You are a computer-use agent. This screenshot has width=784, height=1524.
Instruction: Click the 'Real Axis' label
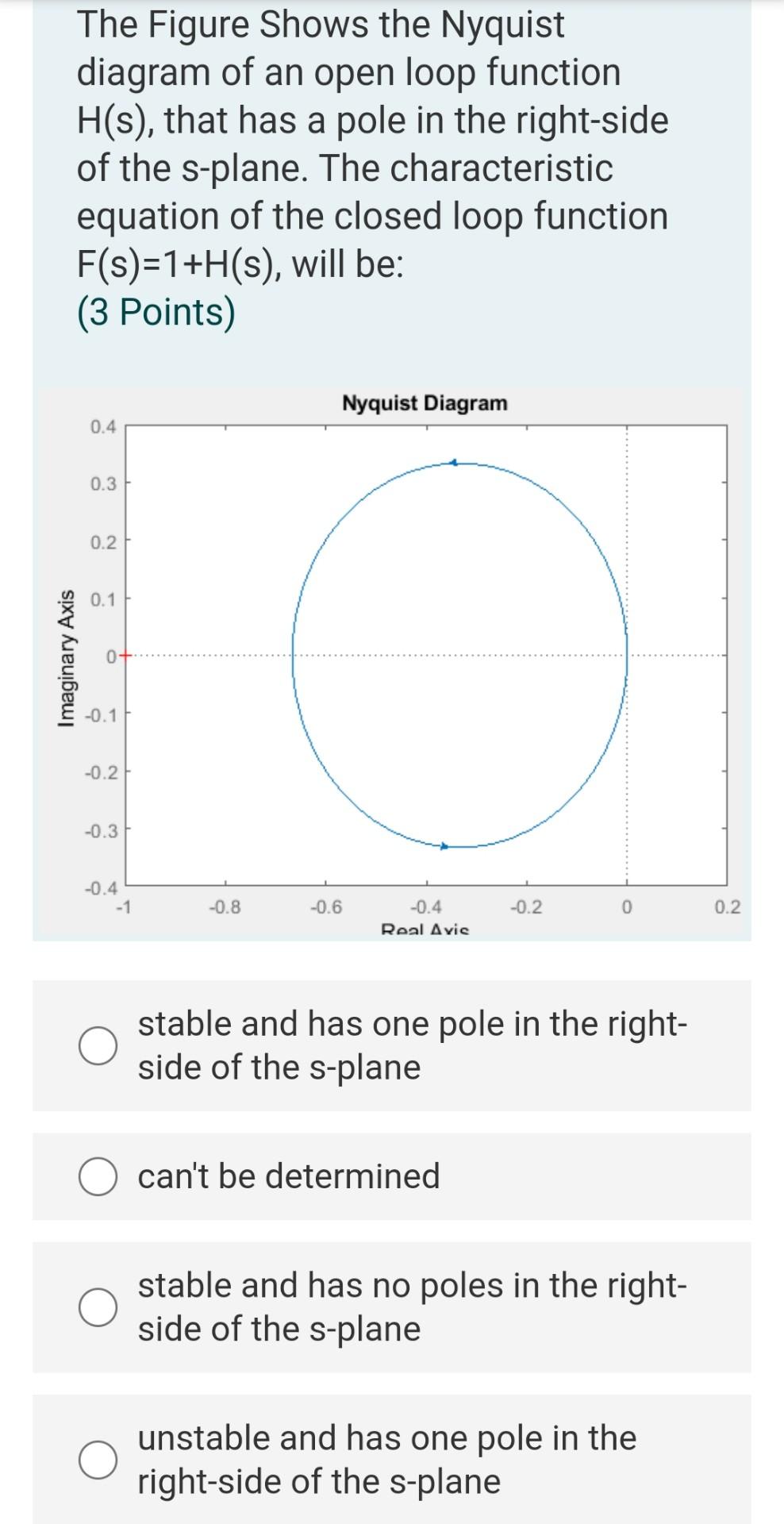[425, 930]
